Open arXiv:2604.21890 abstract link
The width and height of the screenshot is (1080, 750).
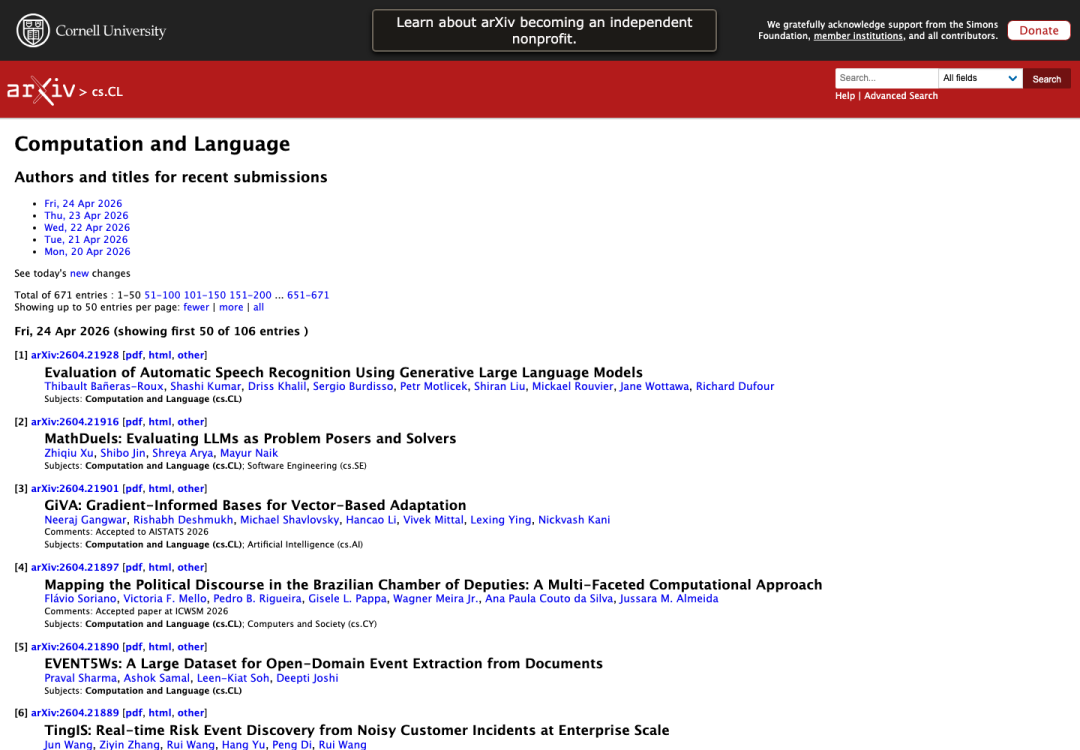point(74,647)
